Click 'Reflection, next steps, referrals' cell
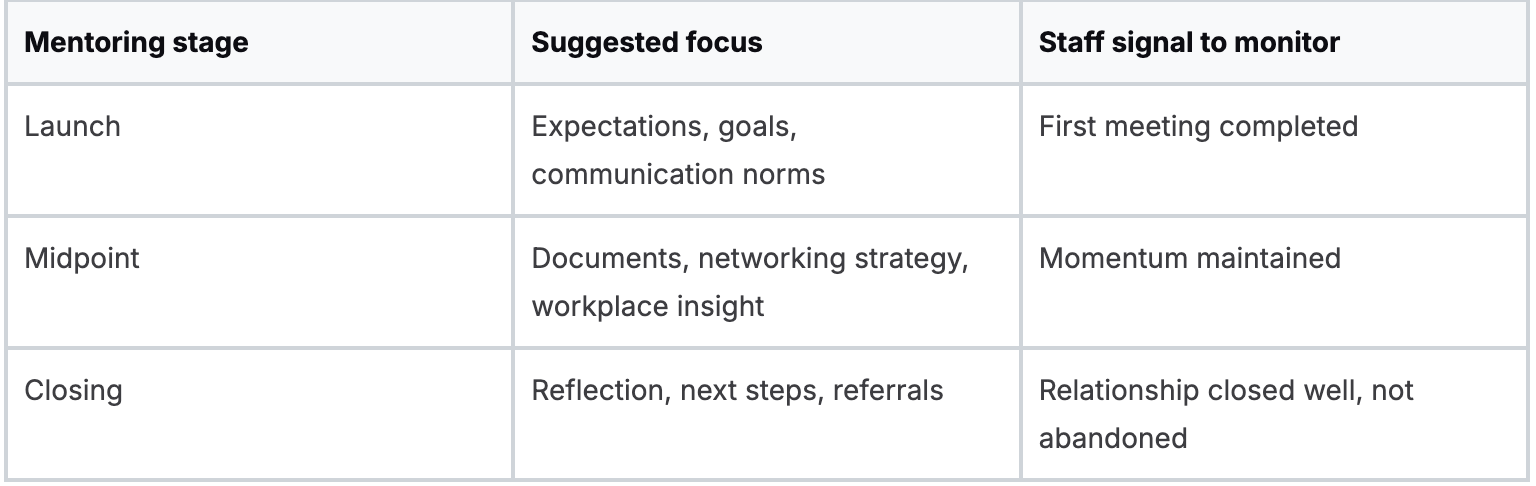 737,389
